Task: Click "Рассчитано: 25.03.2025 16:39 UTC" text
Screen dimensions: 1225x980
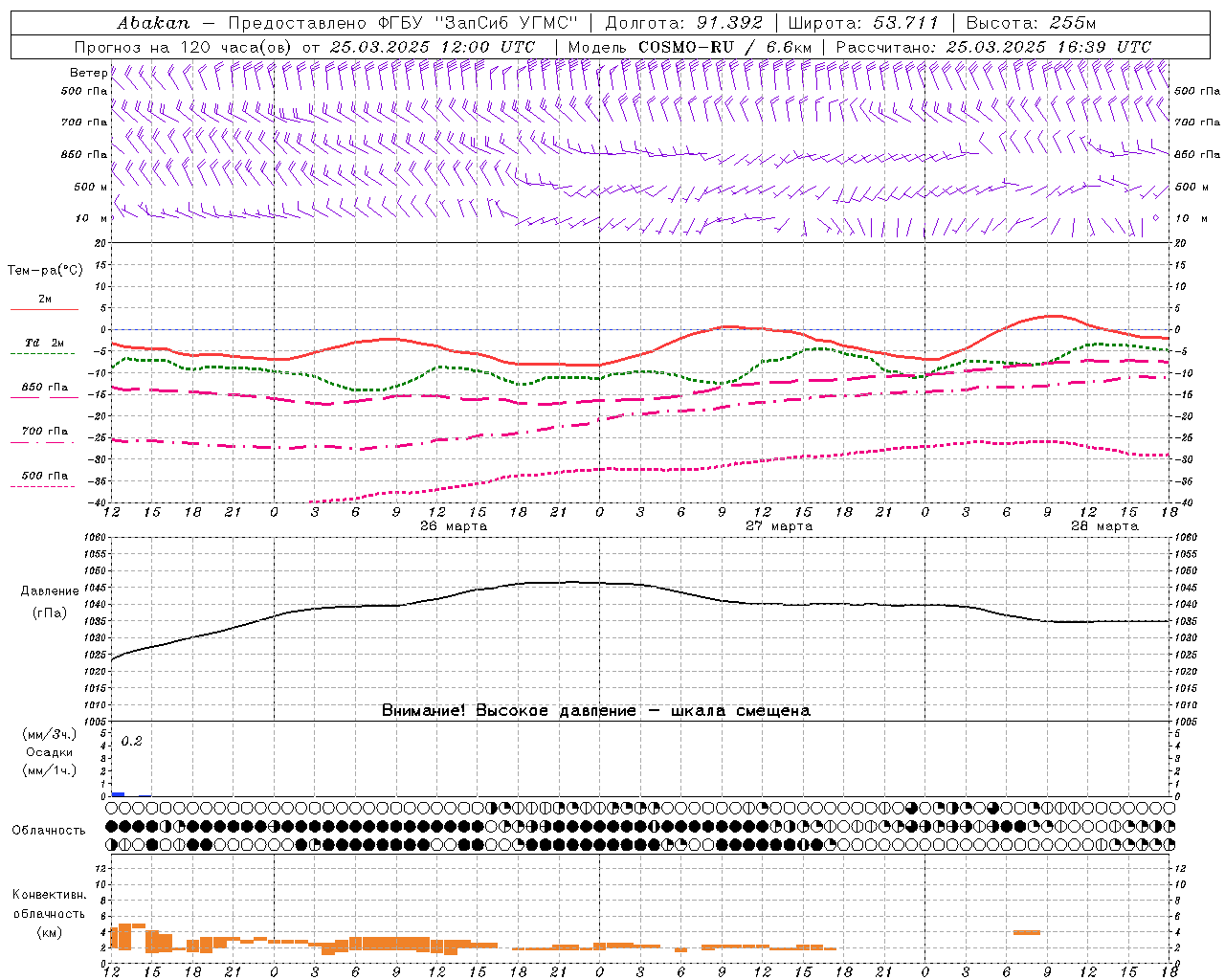Action: 993,47
